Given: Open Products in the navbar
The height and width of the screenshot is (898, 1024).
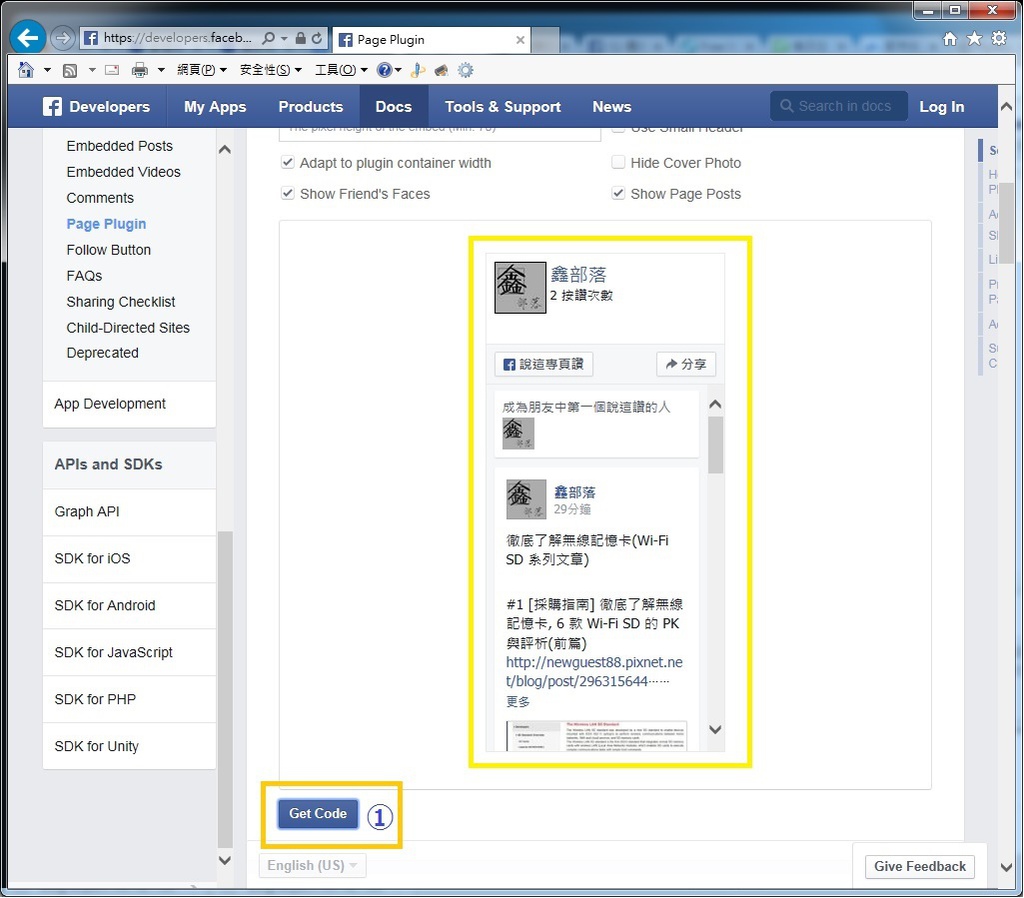Looking at the screenshot, I should point(310,106).
